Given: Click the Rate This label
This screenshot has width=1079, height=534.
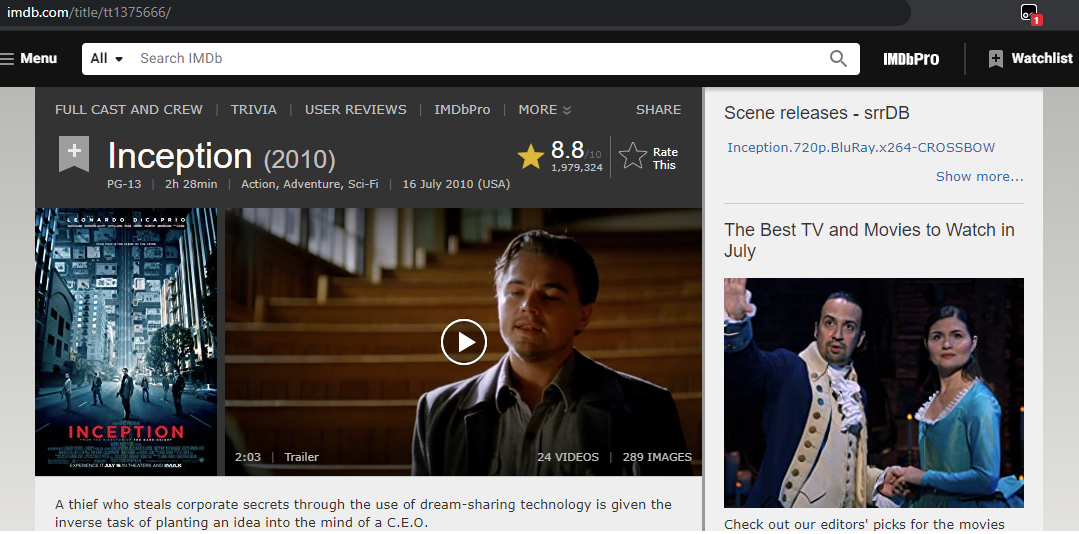Looking at the screenshot, I should pos(665,158).
